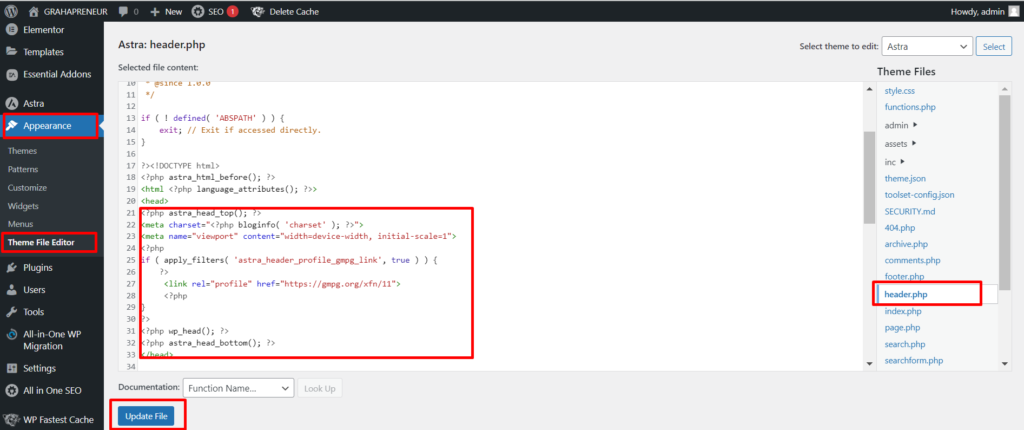Viewport: 1024px width, 430px height.
Task: Click the Users person icon
Action: pyautogui.click(x=11, y=289)
